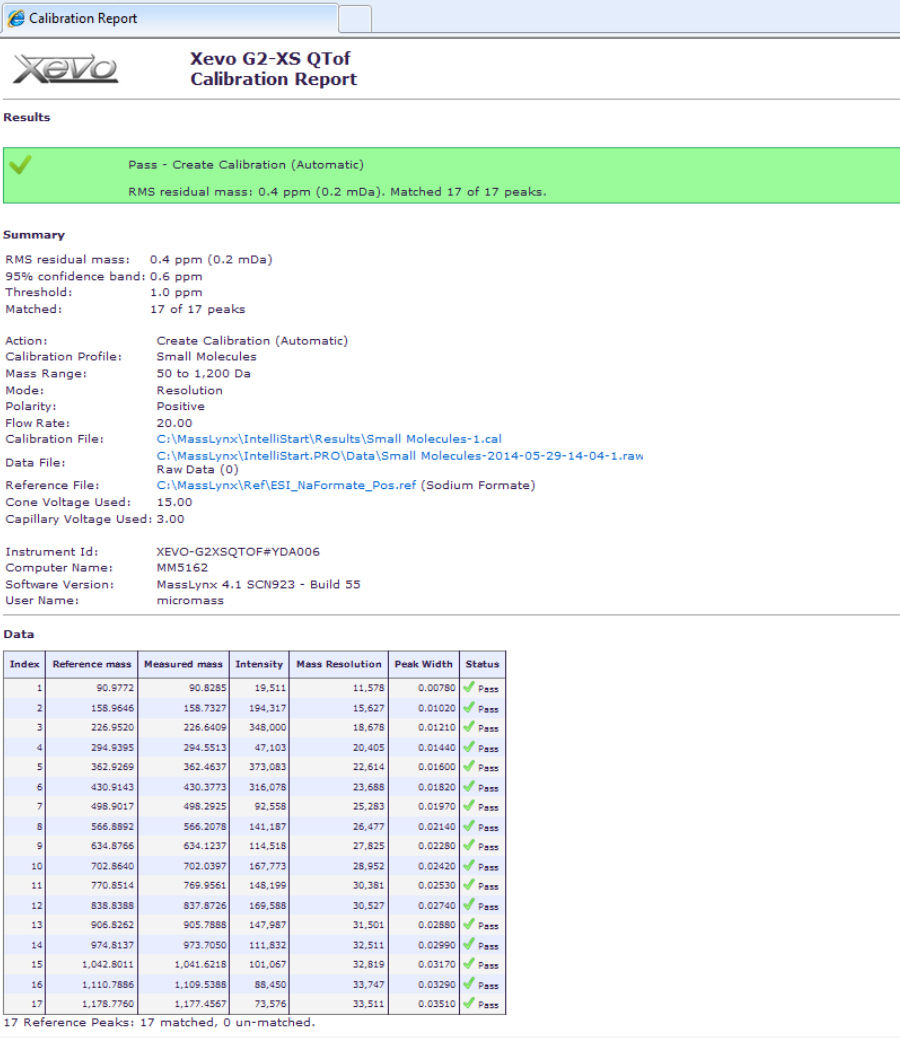The image size is (900, 1038).
Task: Open the blank new browser tab
Action: click(x=355, y=17)
